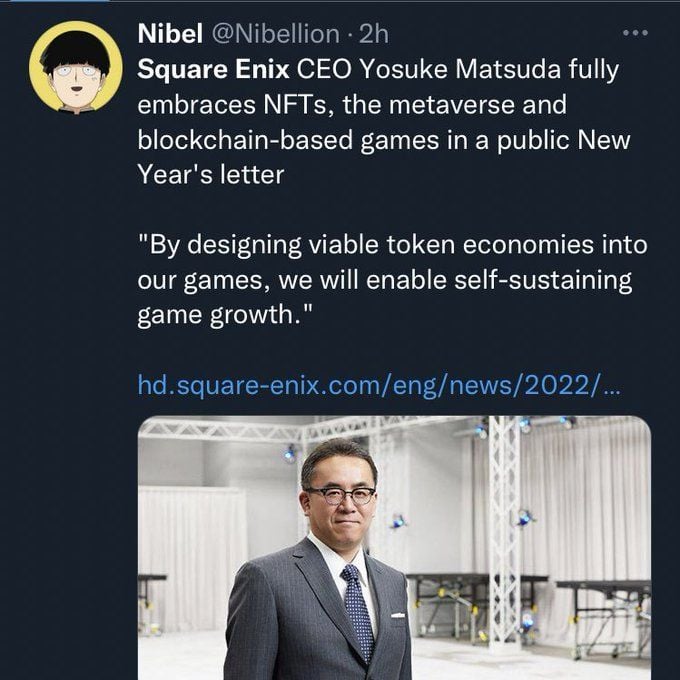The width and height of the screenshot is (680, 680).
Task: Open the hd.square-enix.com news link
Action: [379, 386]
